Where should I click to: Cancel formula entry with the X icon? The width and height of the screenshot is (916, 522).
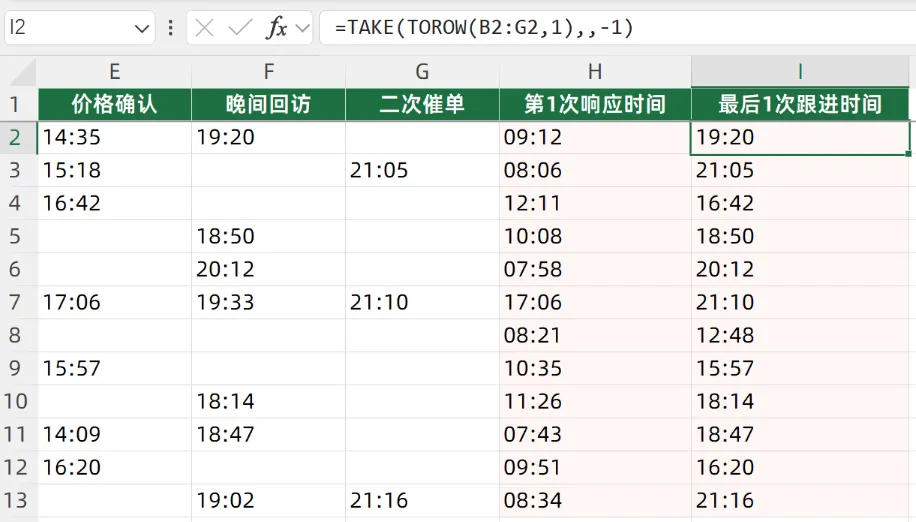coord(204,27)
